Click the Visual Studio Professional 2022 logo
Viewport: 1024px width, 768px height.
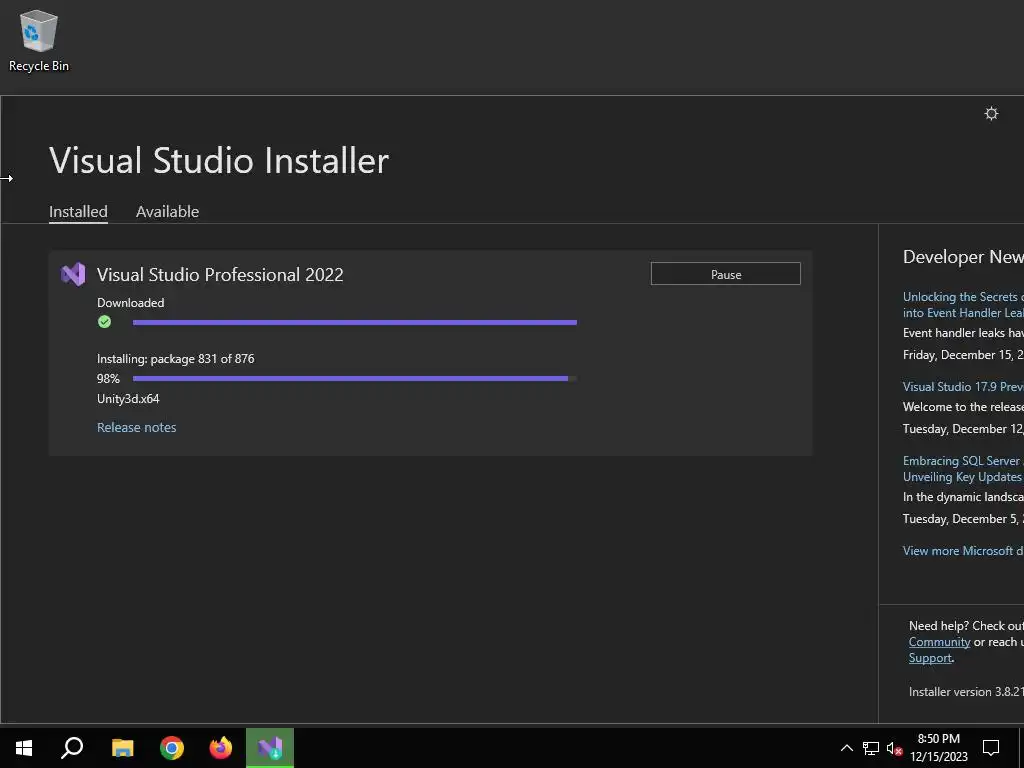pos(73,274)
